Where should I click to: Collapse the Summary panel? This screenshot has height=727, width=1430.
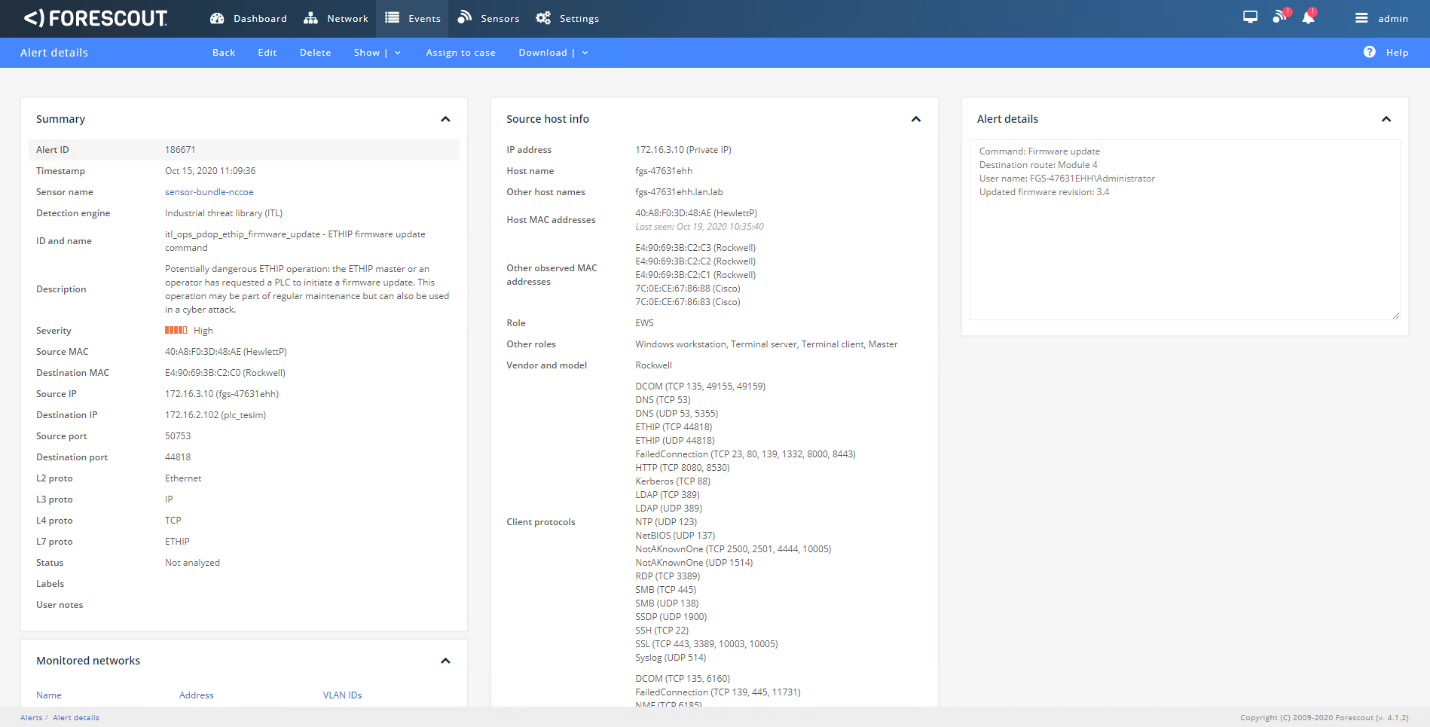tap(446, 119)
